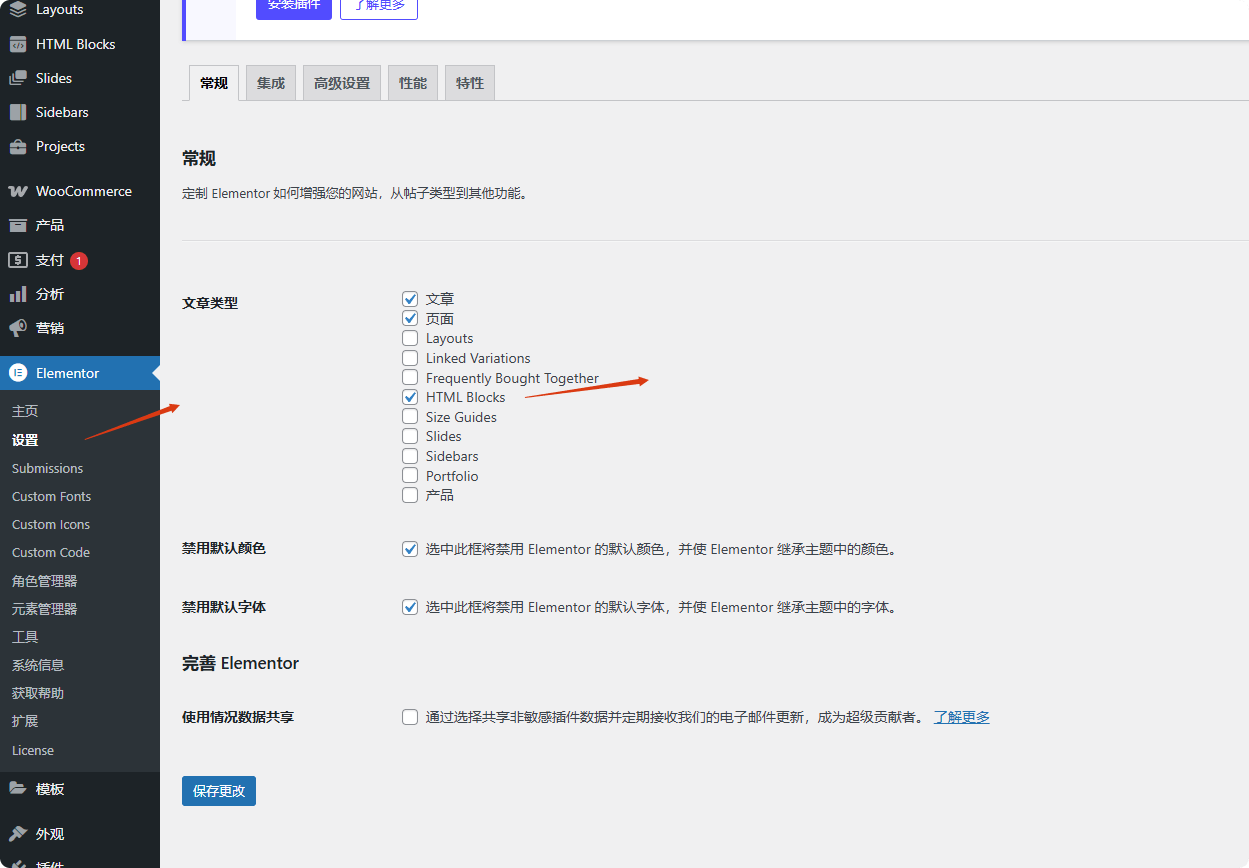Screen dimensions: 1249x868
Task: Toggle the 页面 post type checkbox
Action: click(x=410, y=318)
